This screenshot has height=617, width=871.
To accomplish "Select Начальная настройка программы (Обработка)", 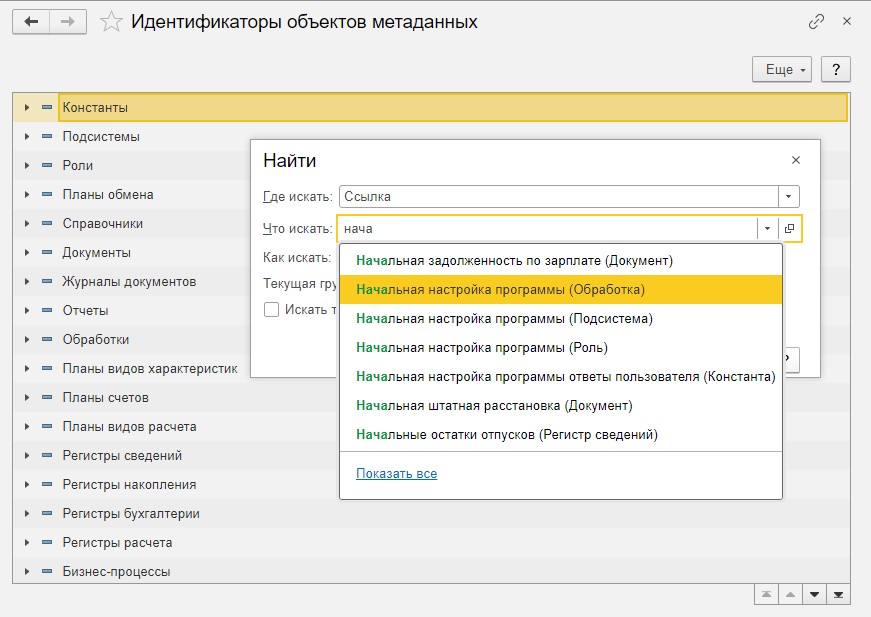I will pos(560,289).
